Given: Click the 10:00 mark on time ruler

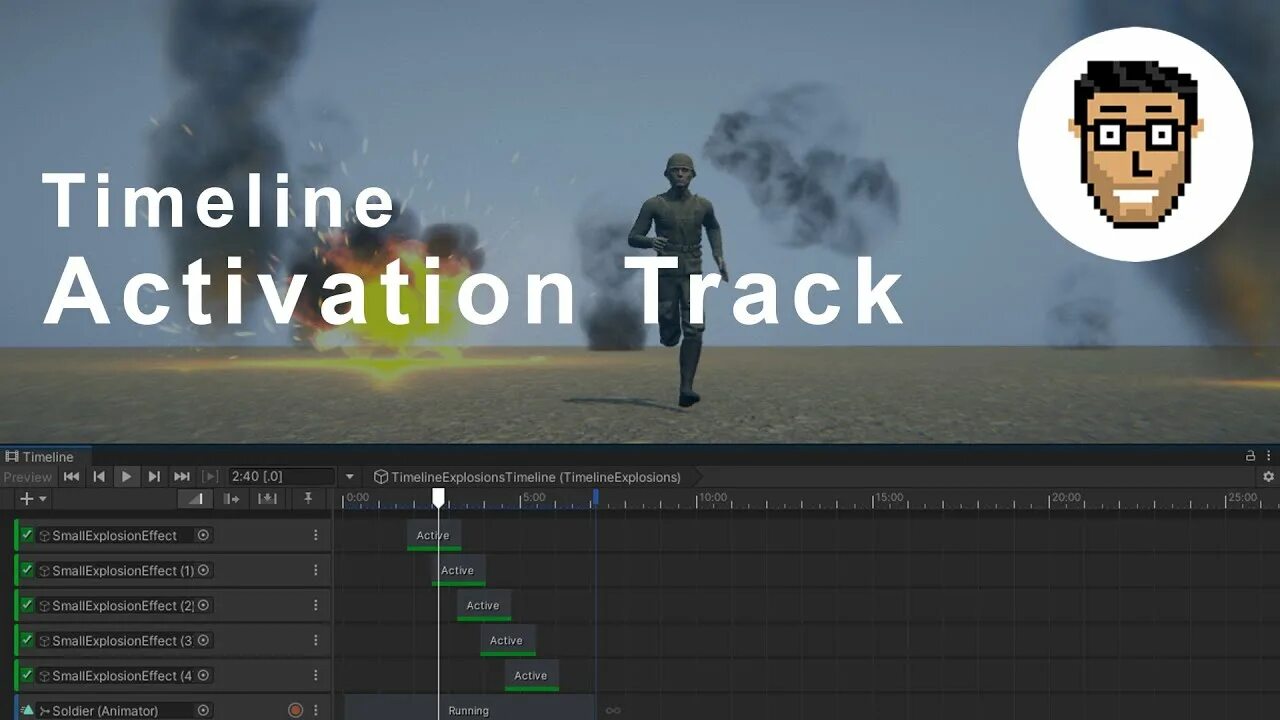Looking at the screenshot, I should coord(713,497).
